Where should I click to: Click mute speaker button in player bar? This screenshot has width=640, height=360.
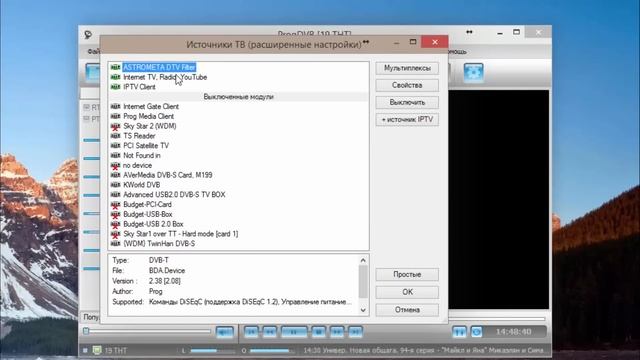[224, 332]
